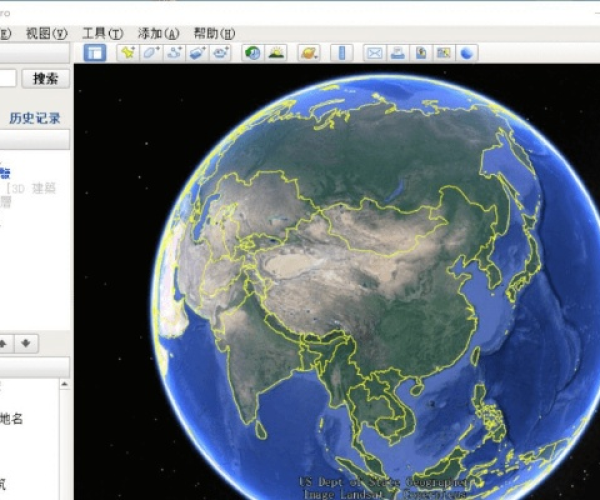Viewport: 600px width, 500px height.
Task: Click the record a tour icon
Action: tap(220, 53)
